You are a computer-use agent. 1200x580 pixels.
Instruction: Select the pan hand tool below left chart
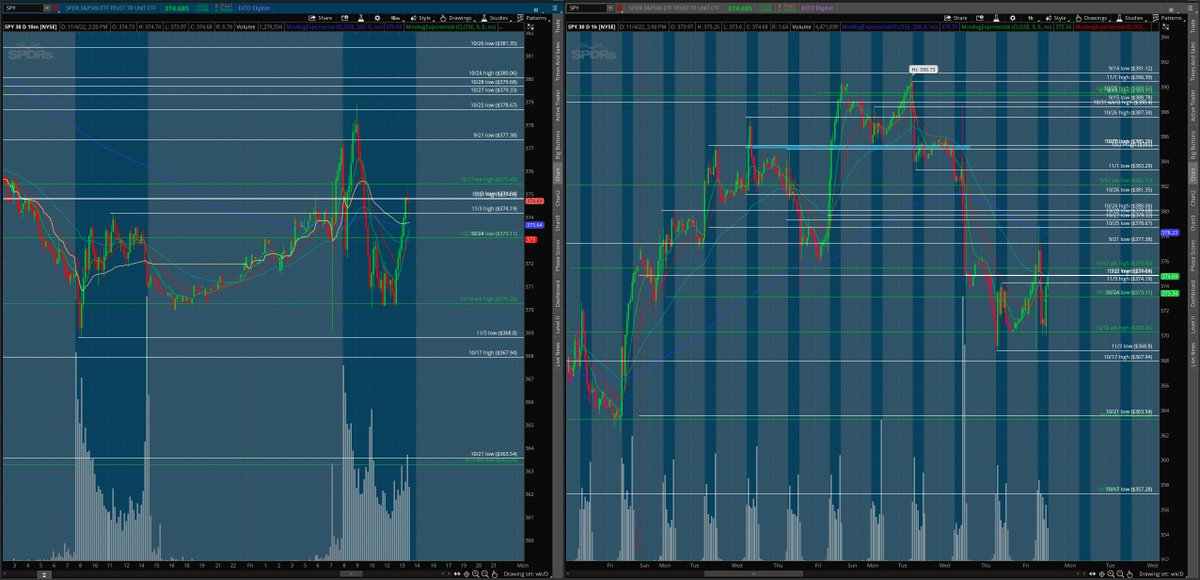click(494, 574)
